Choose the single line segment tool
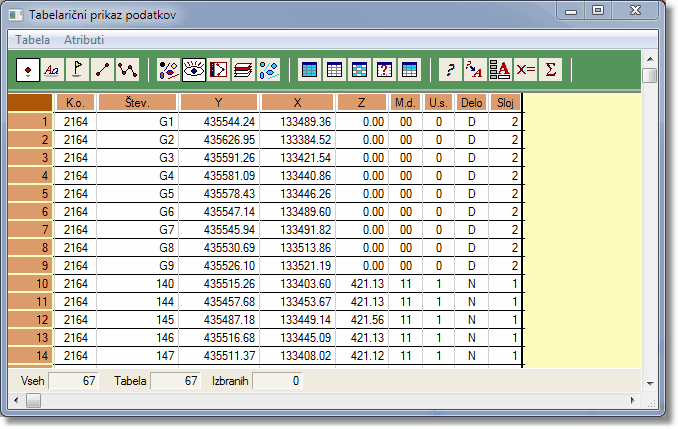The image size is (678, 429). pos(101,70)
